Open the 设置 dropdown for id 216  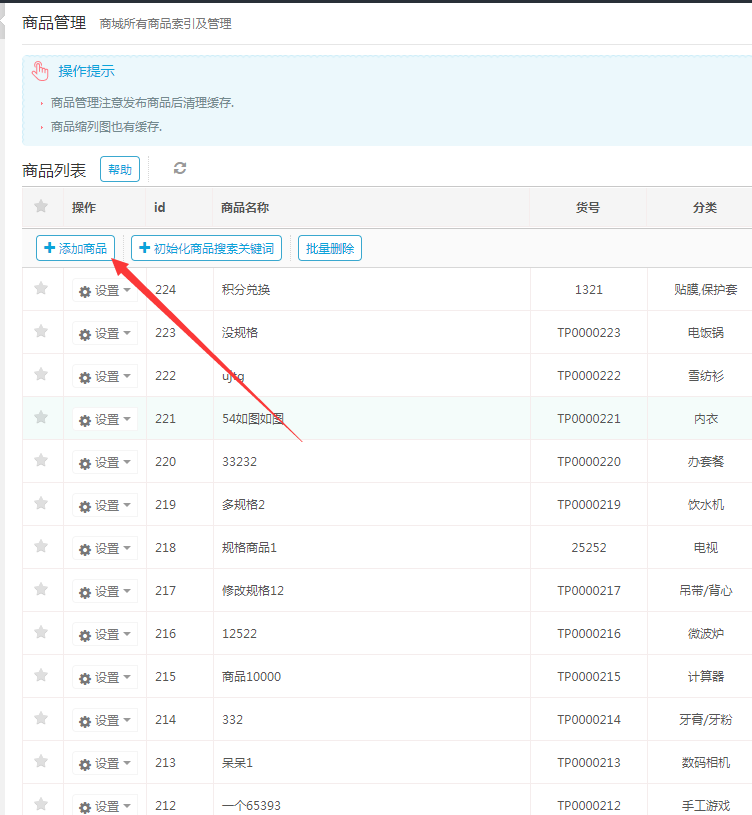(x=105, y=635)
